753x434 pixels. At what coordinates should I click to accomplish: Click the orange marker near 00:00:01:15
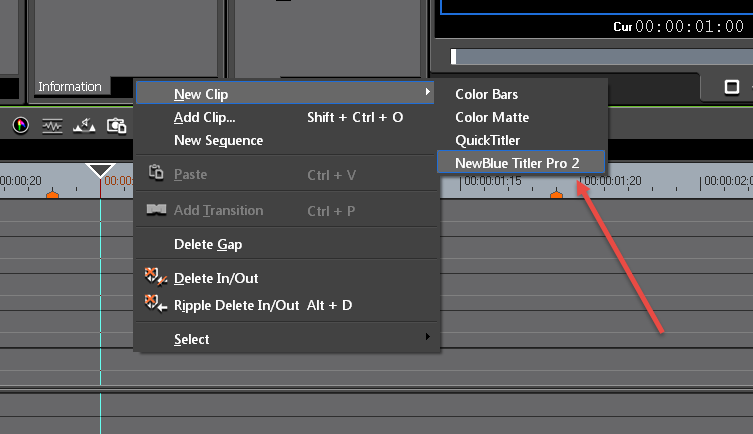[x=557, y=194]
